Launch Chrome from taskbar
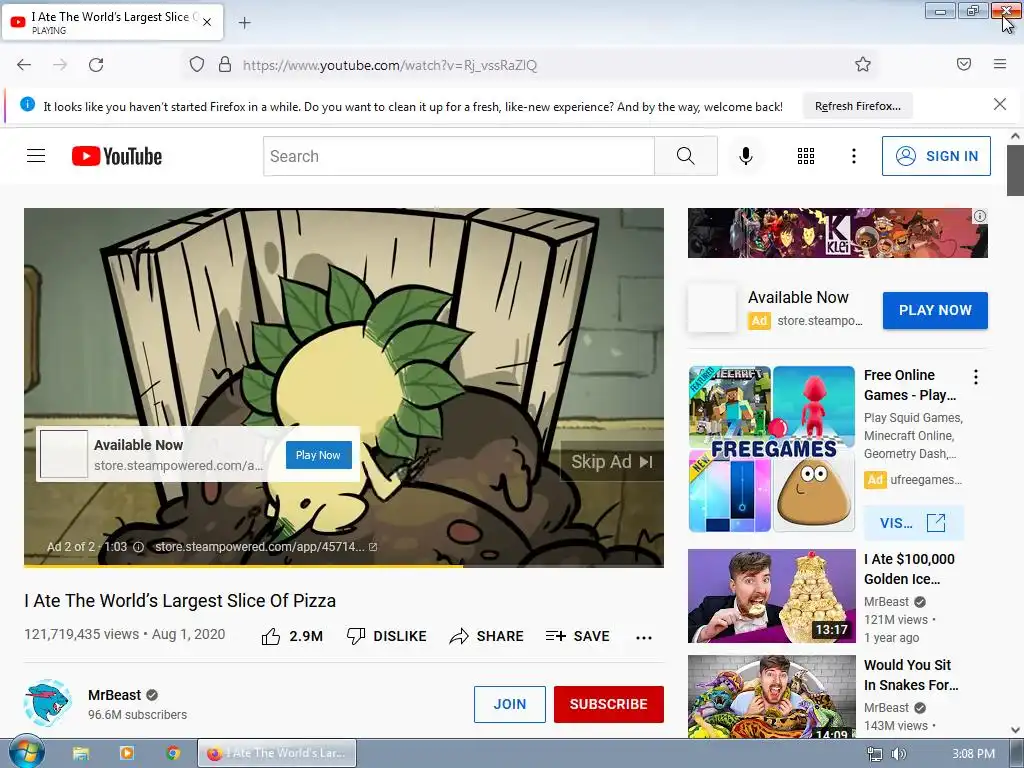The image size is (1024, 768). 173,753
